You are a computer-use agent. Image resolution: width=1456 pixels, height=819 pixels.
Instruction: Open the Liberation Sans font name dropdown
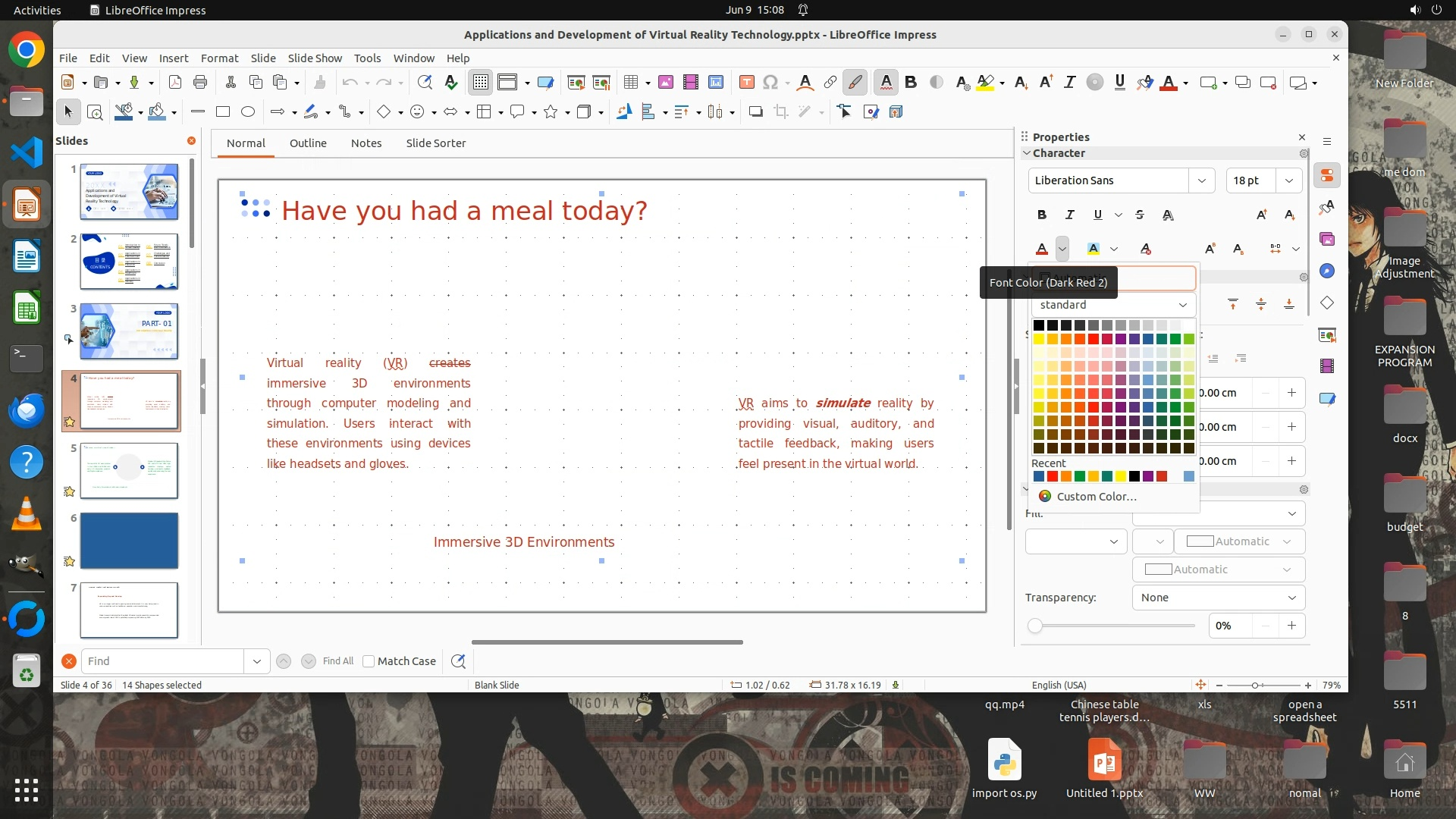click(x=1201, y=180)
